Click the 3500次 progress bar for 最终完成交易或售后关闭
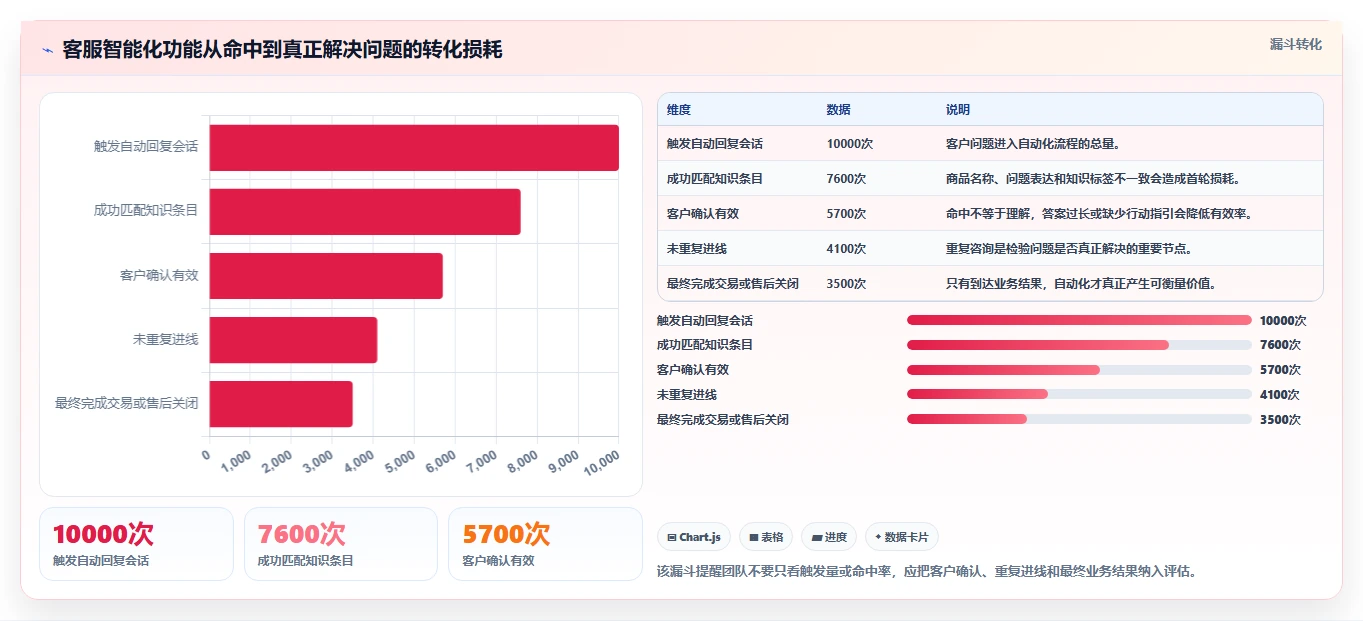 pos(1079,419)
